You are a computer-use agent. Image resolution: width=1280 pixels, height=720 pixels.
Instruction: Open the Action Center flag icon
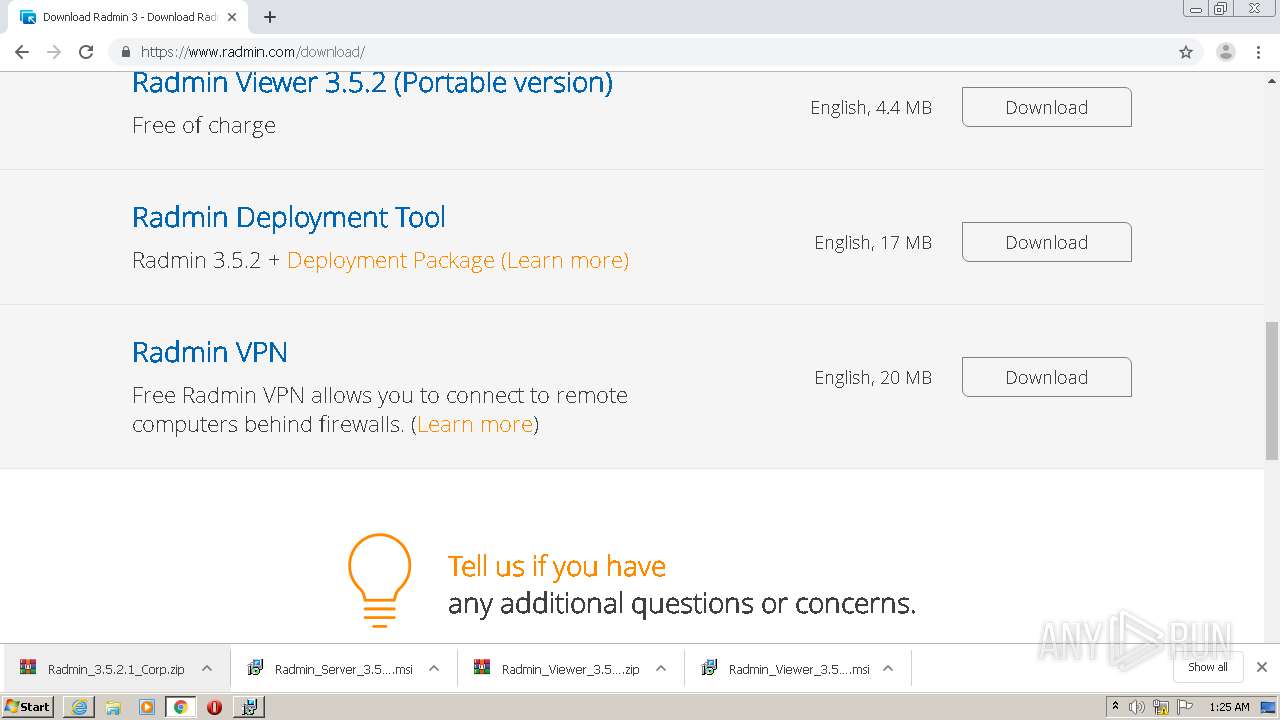click(1185, 707)
